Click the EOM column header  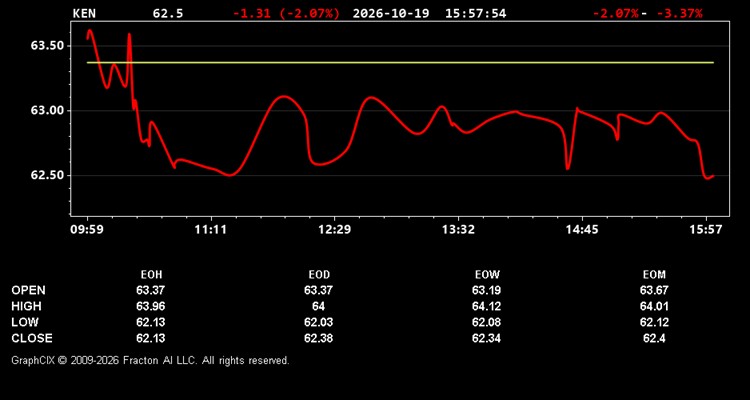coord(654,275)
